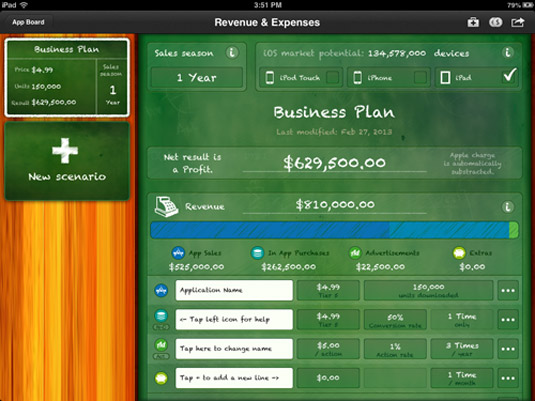Uncheck the iPad device checkbox
This screenshot has width=535, height=401.
click(510, 75)
